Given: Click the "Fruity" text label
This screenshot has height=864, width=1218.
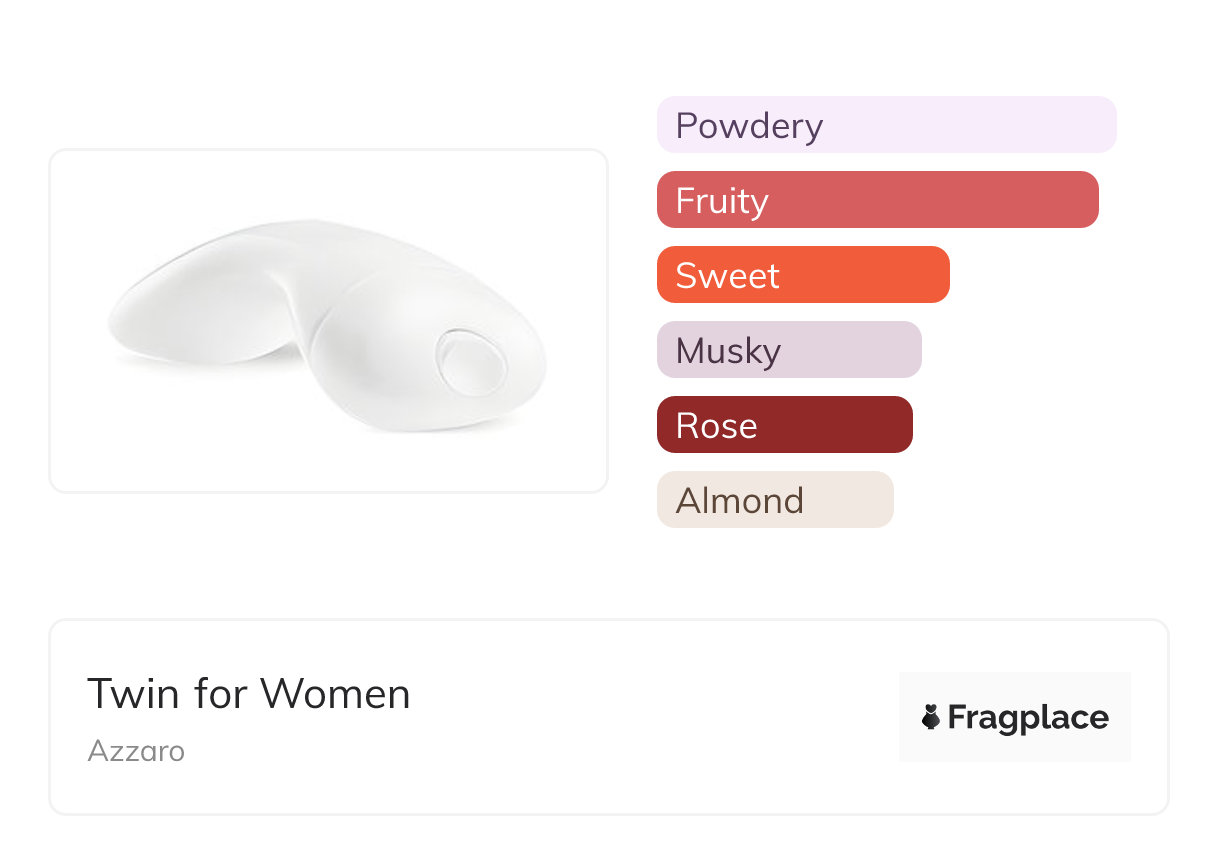Looking at the screenshot, I should [722, 201].
